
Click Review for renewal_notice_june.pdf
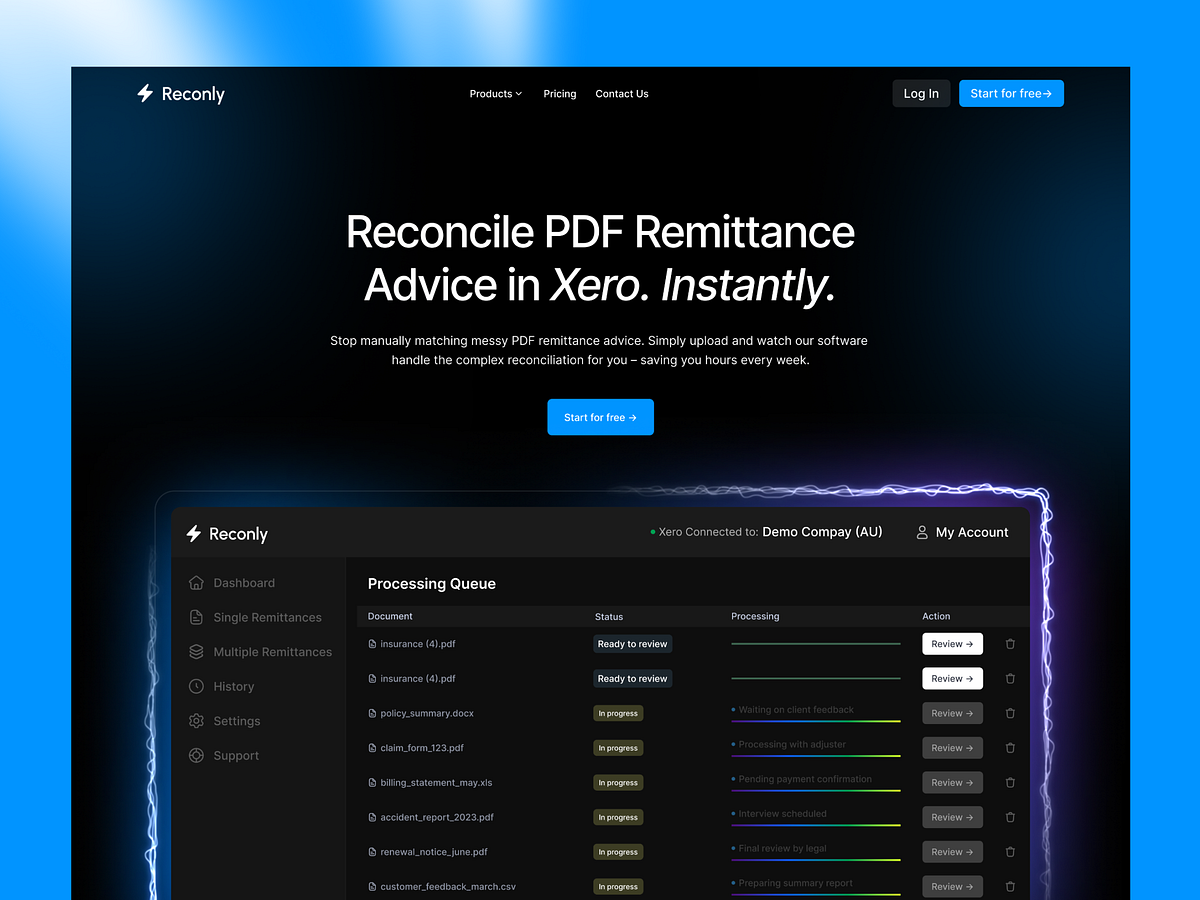[952, 852]
